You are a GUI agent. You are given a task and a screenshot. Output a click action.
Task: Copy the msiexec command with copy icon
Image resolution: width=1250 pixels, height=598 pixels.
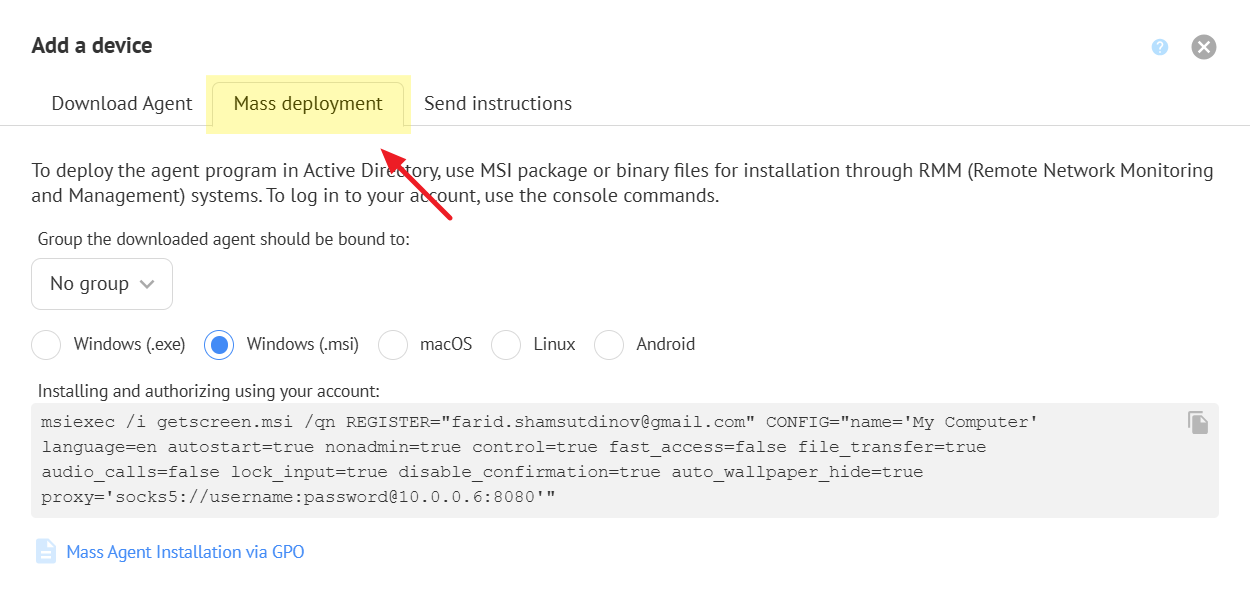(x=1197, y=423)
